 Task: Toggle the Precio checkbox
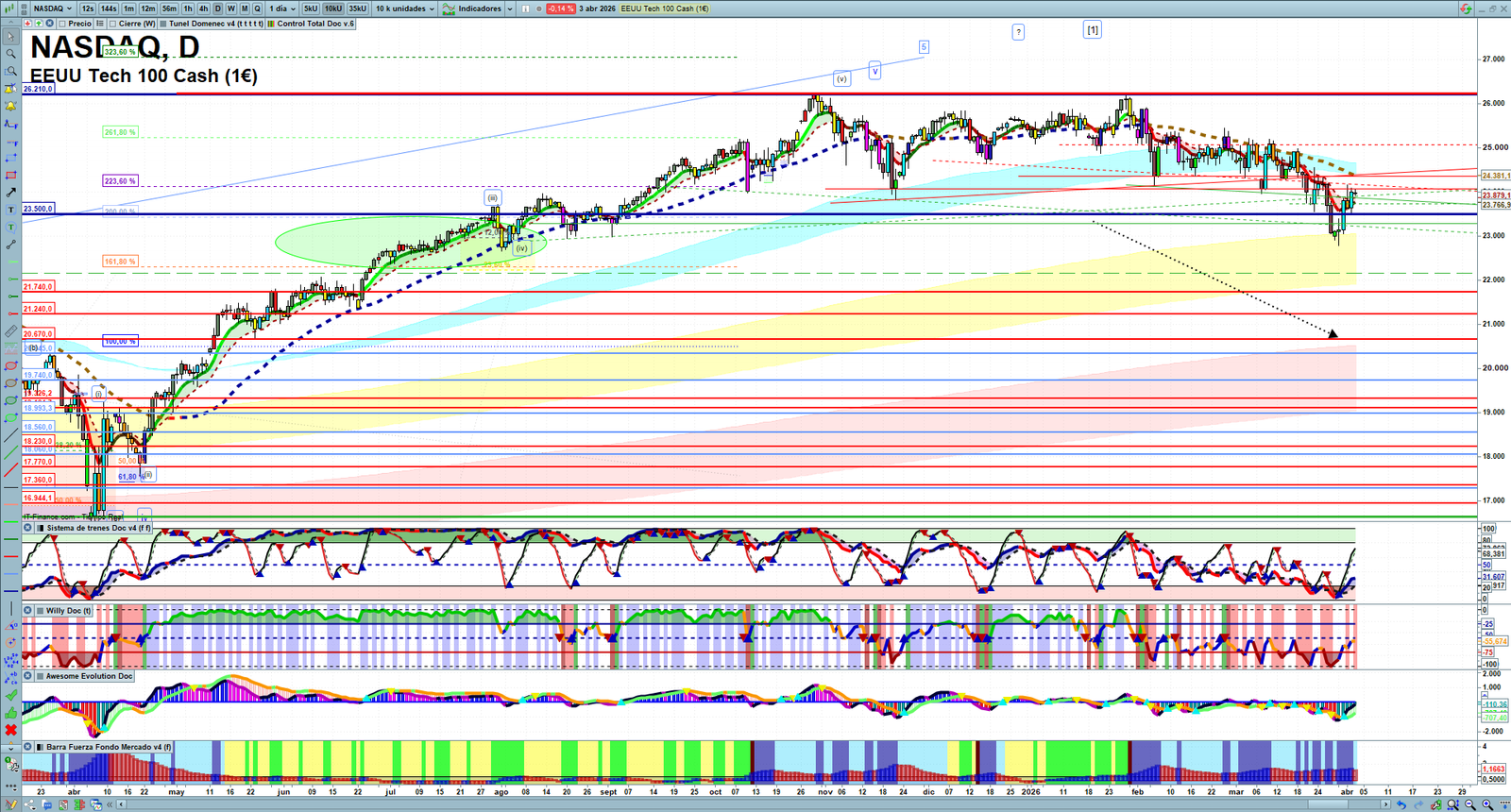[62, 24]
